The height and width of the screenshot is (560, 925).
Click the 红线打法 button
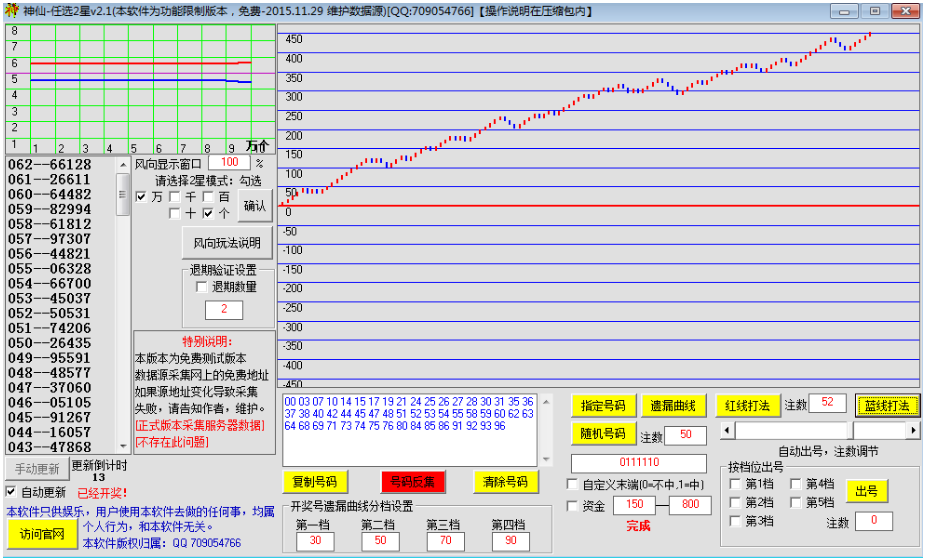747,406
